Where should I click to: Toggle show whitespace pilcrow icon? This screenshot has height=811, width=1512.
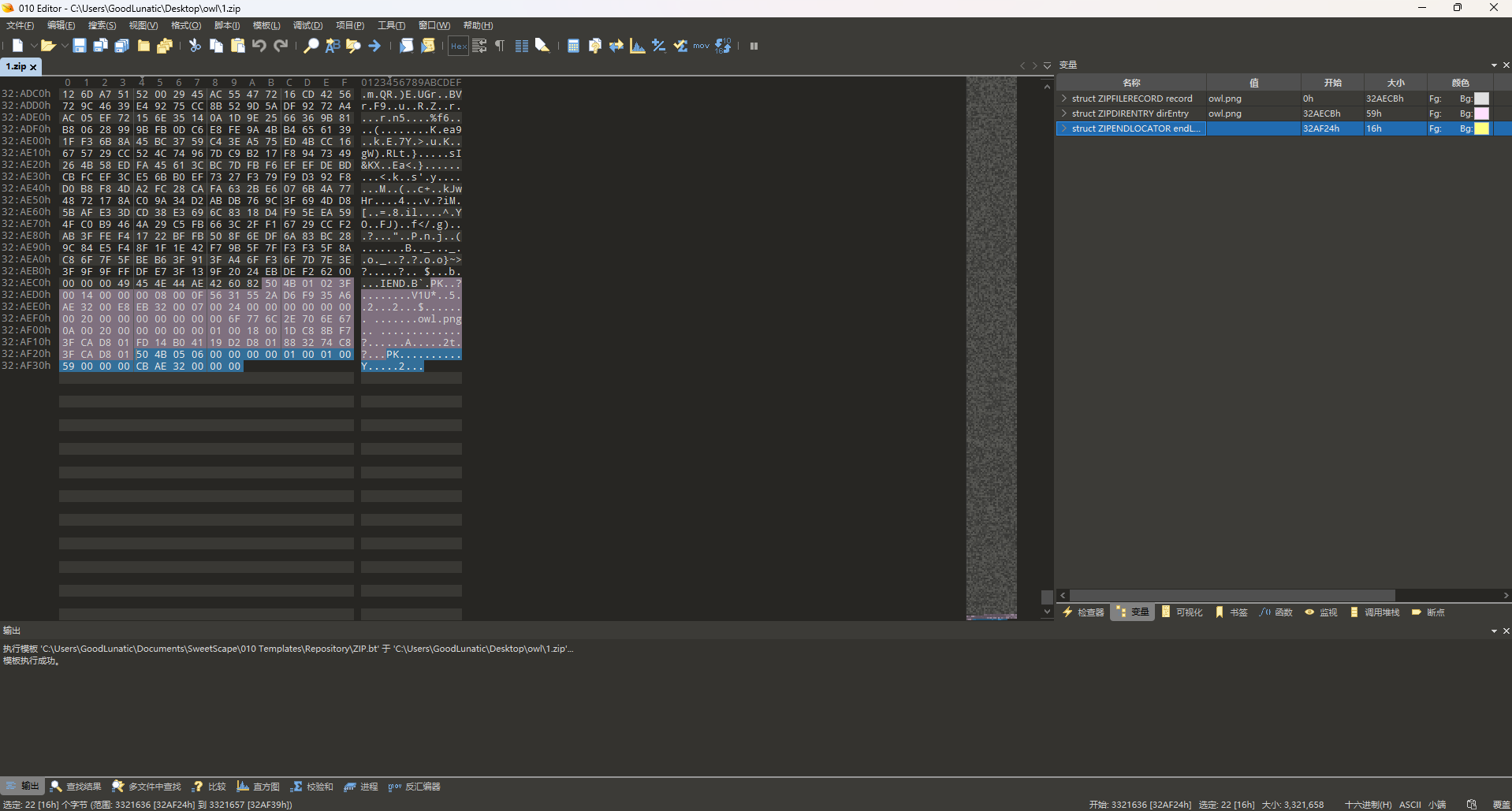point(500,46)
